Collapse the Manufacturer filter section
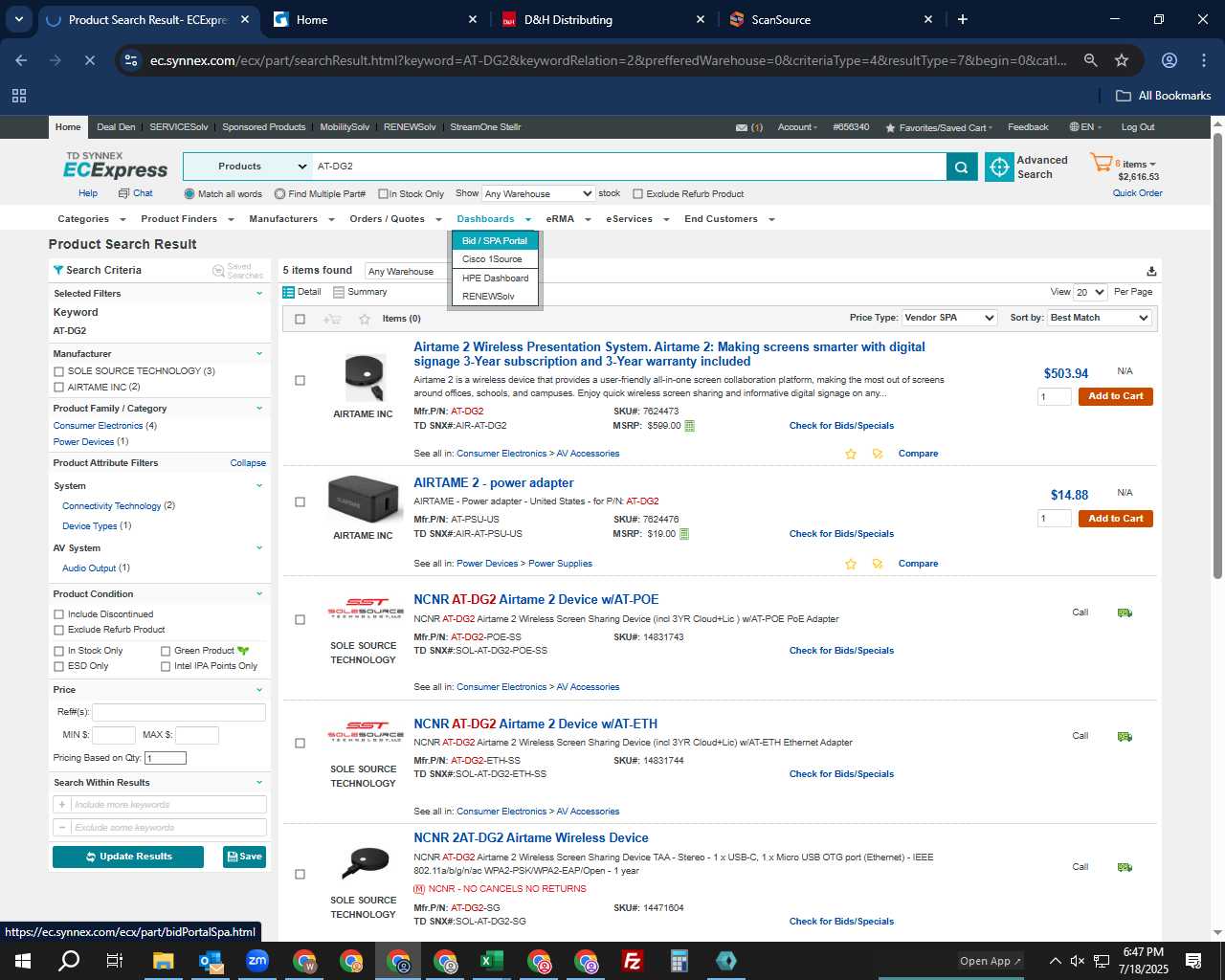The image size is (1225, 980). tap(259, 354)
